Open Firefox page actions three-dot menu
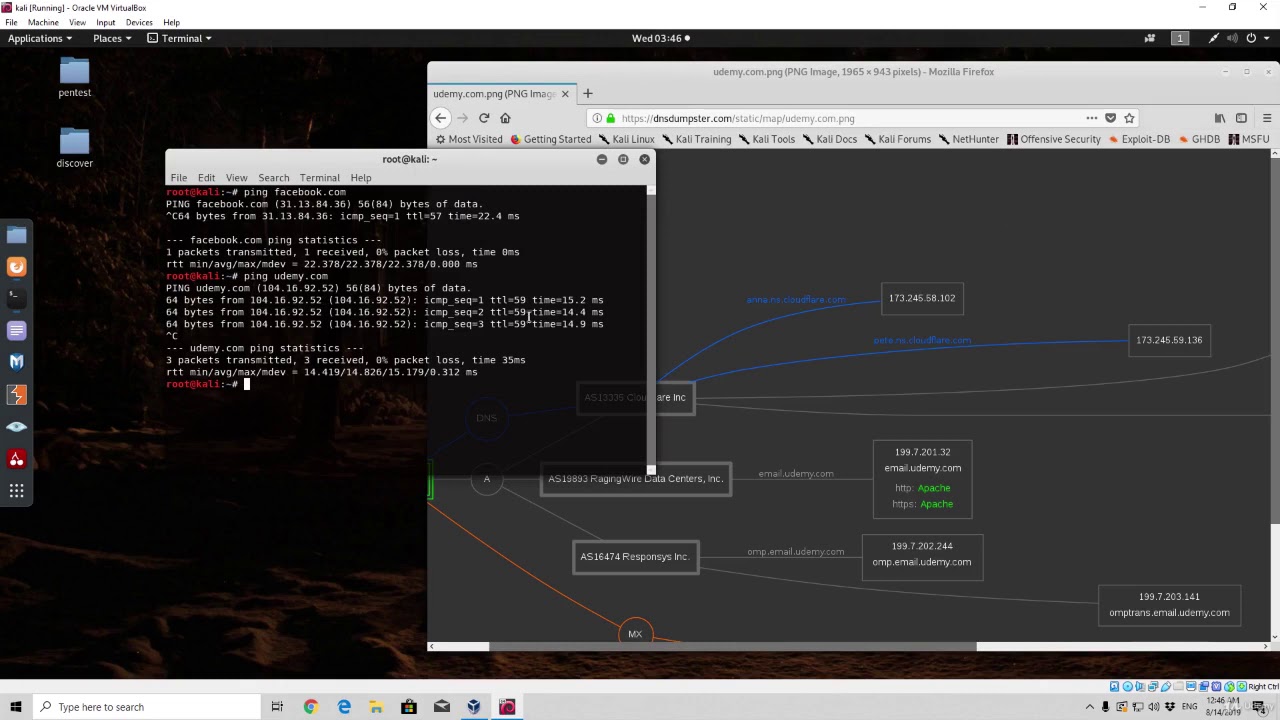The image size is (1280, 720). click(x=1092, y=118)
